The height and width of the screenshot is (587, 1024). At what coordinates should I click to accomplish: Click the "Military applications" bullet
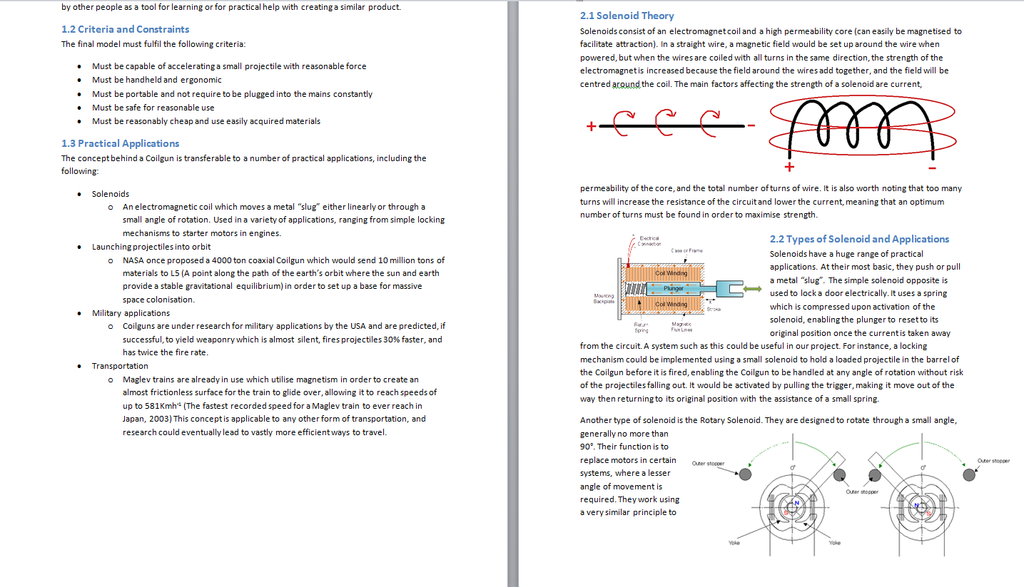point(131,313)
